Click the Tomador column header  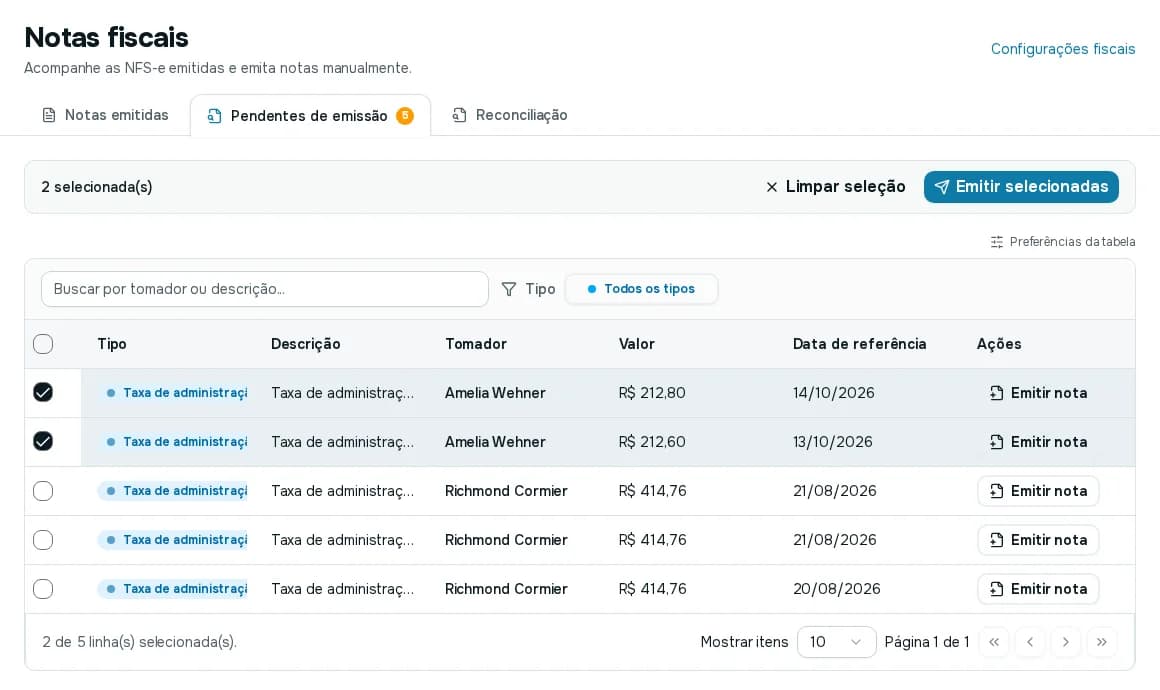tap(476, 344)
